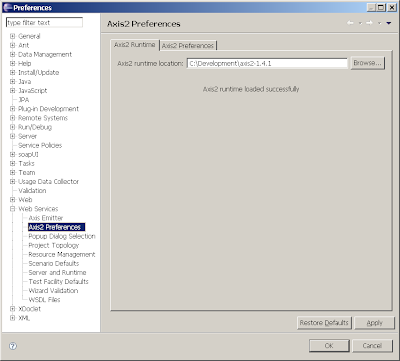This screenshot has height=361, width=400.
Task: Open the preferences view menu triangle
Action: click(389, 23)
